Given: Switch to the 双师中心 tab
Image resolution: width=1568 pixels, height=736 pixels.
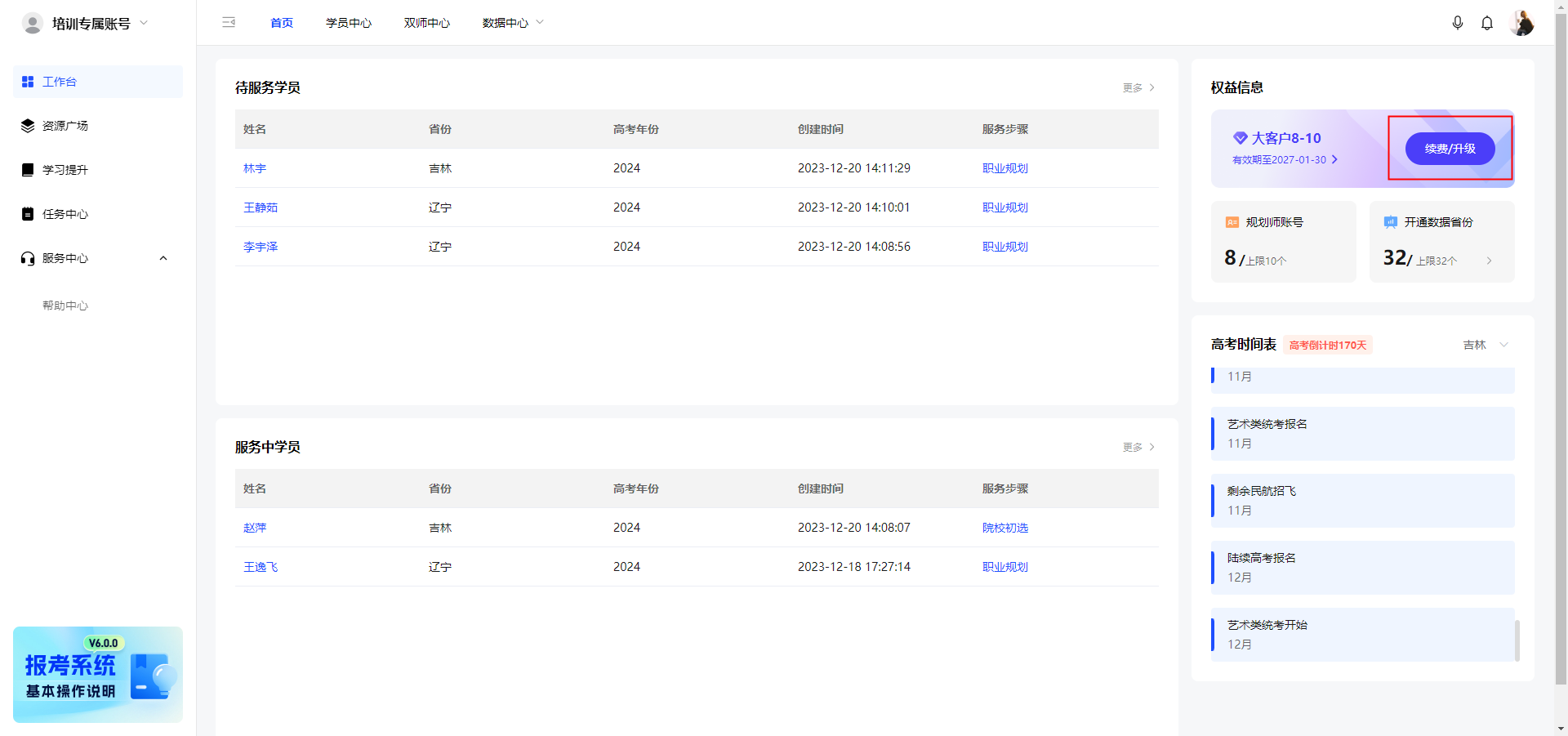Looking at the screenshot, I should (426, 22).
